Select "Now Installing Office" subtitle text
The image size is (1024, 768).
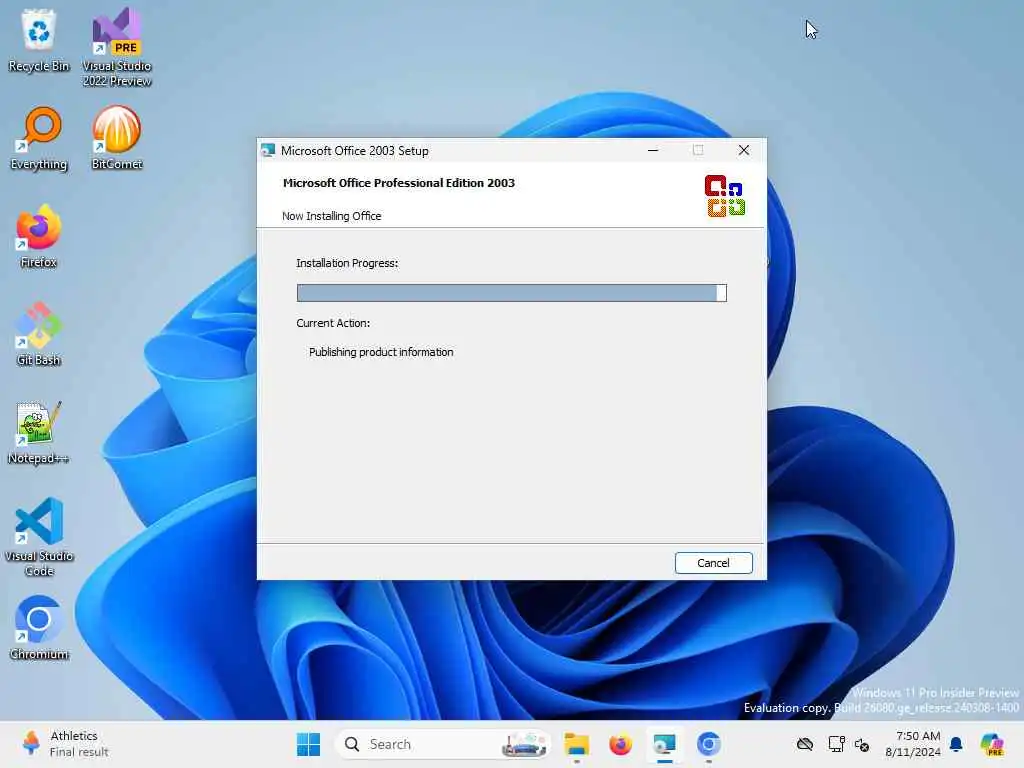[x=331, y=216]
